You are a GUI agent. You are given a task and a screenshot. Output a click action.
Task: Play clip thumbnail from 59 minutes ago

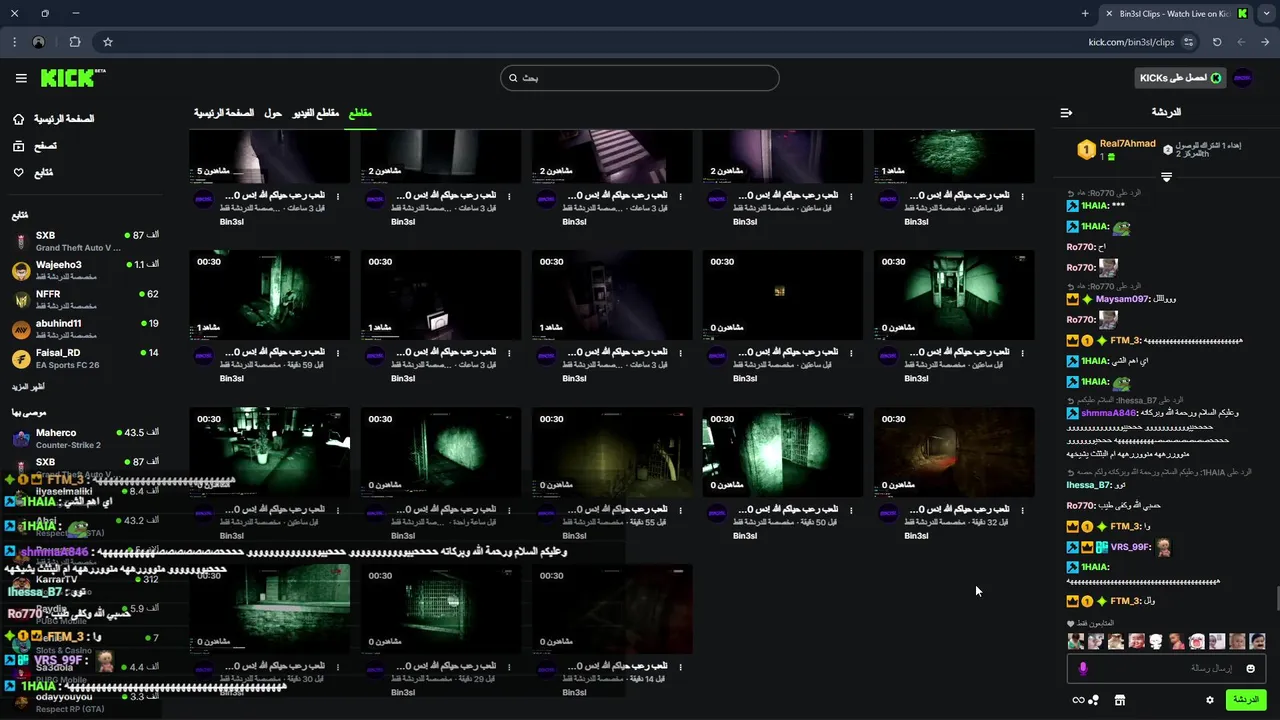point(270,295)
